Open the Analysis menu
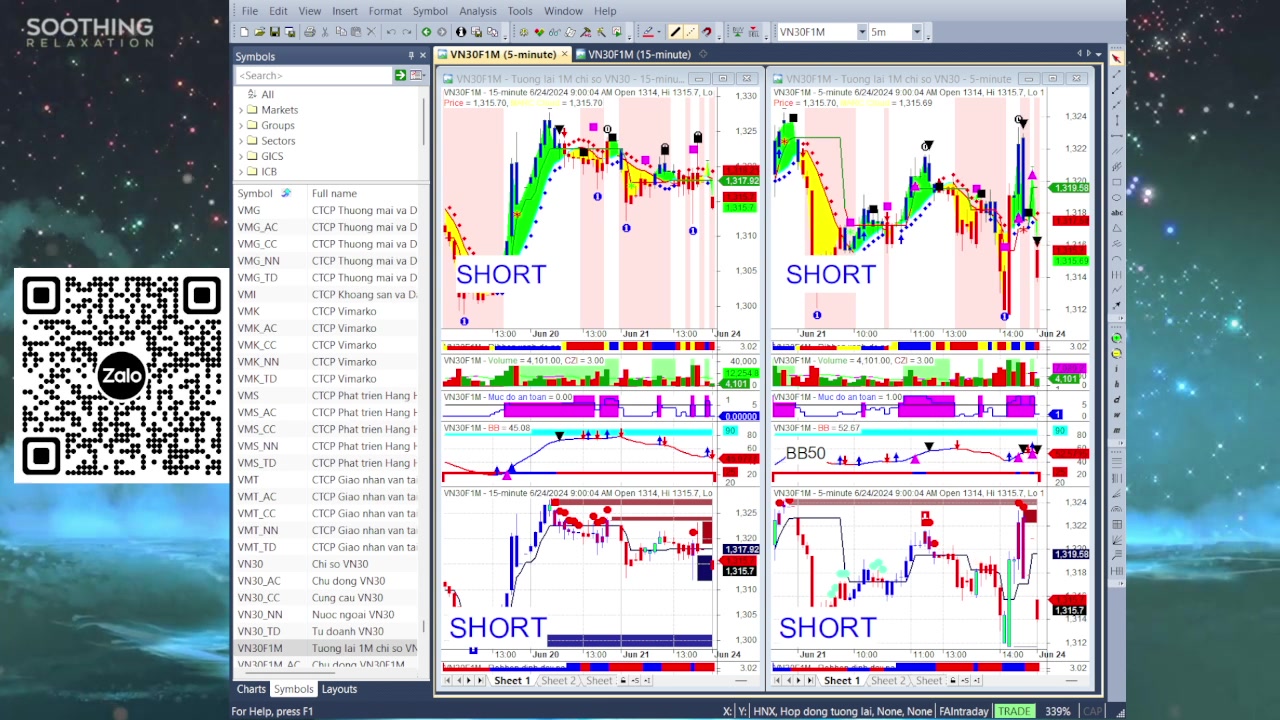The height and width of the screenshot is (720, 1280). click(x=478, y=11)
